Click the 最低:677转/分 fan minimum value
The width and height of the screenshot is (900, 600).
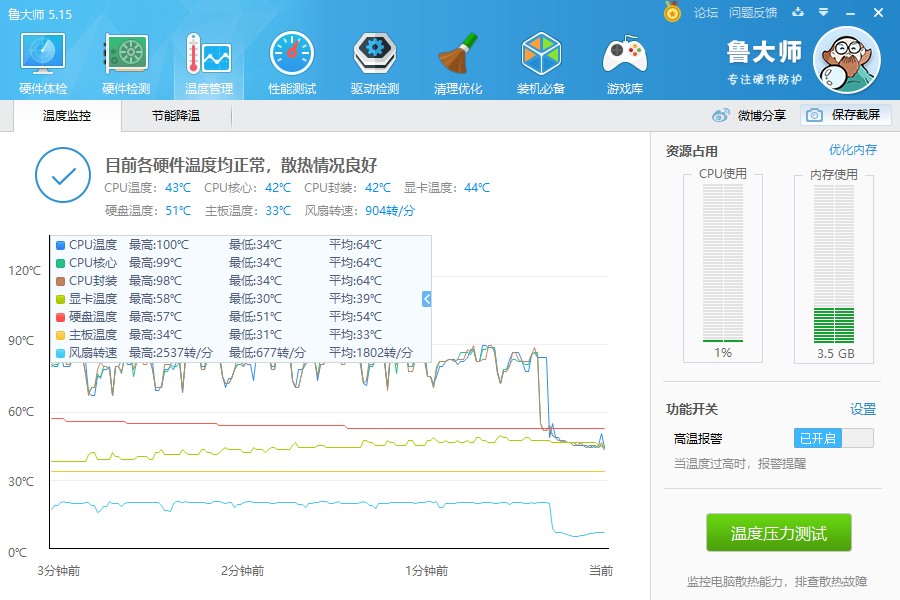coord(267,353)
